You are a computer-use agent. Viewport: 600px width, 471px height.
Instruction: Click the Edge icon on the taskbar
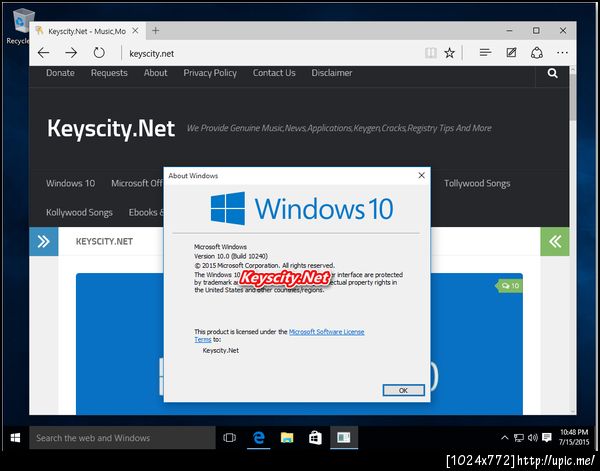(259, 438)
